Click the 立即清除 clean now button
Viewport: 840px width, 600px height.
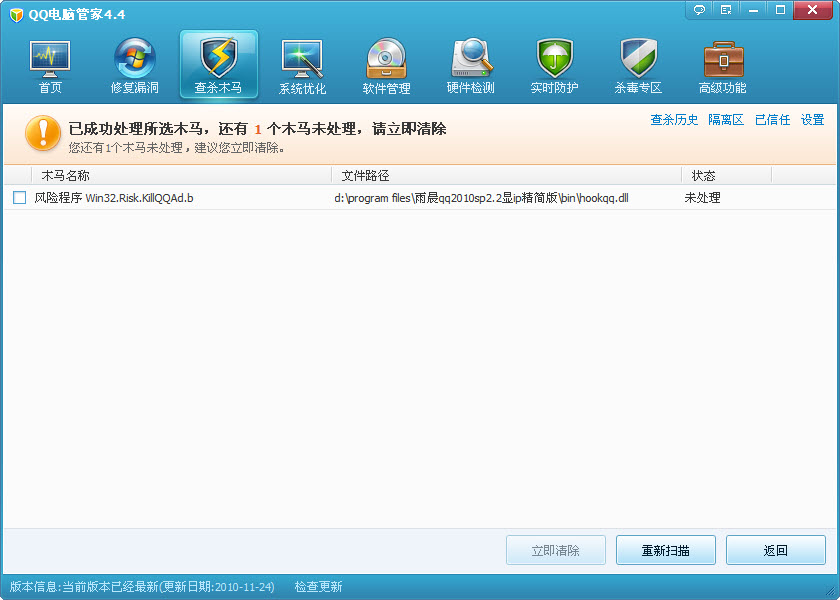[556, 550]
